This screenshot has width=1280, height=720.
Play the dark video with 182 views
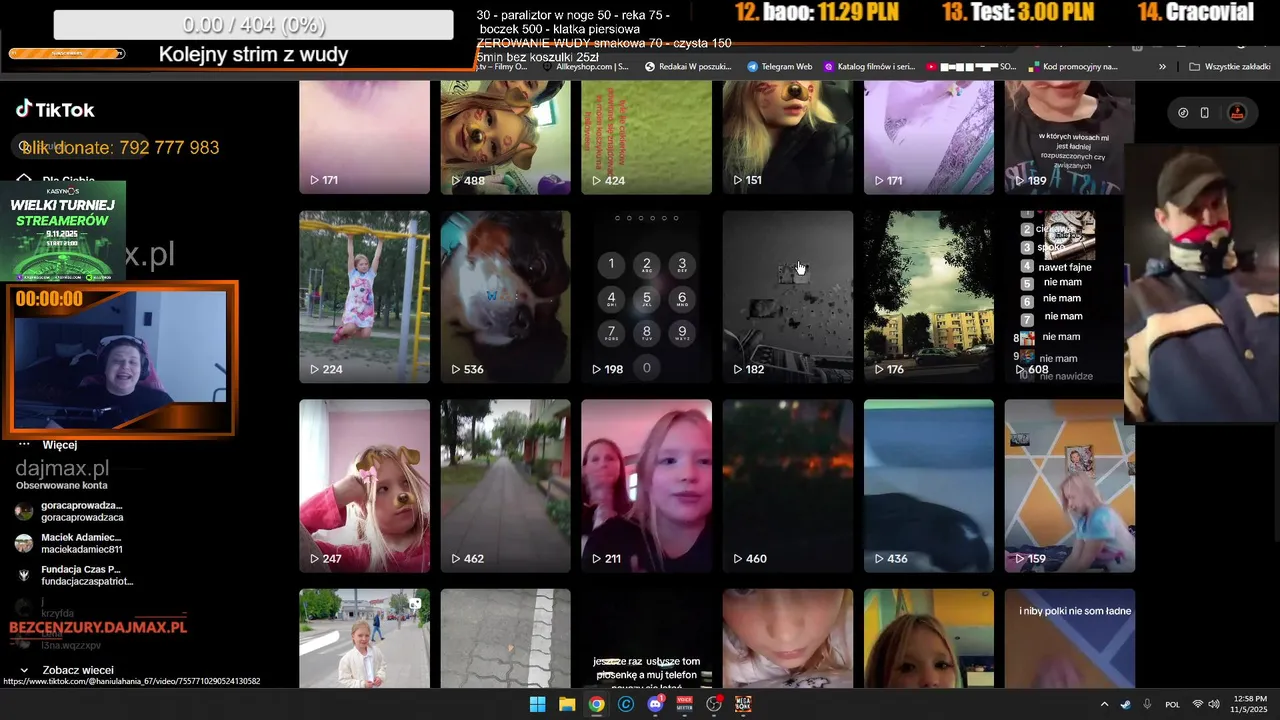pyautogui.click(x=787, y=297)
